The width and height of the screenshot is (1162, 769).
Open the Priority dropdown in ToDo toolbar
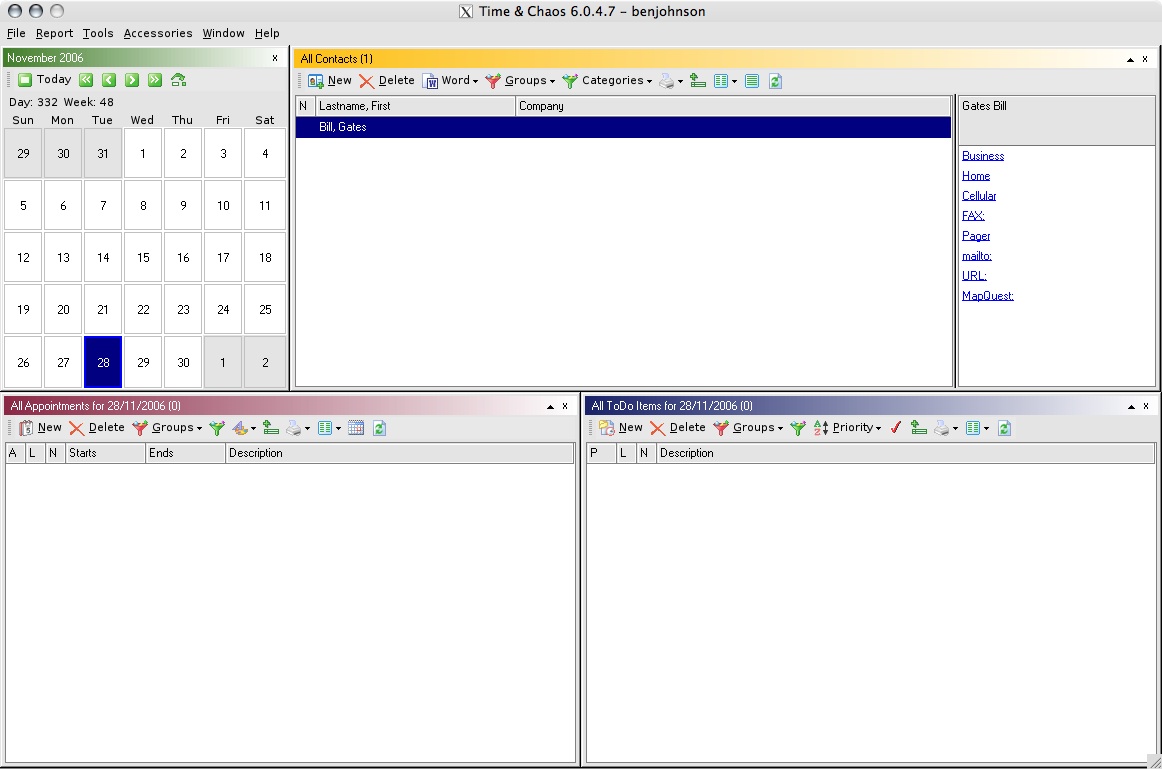852,428
